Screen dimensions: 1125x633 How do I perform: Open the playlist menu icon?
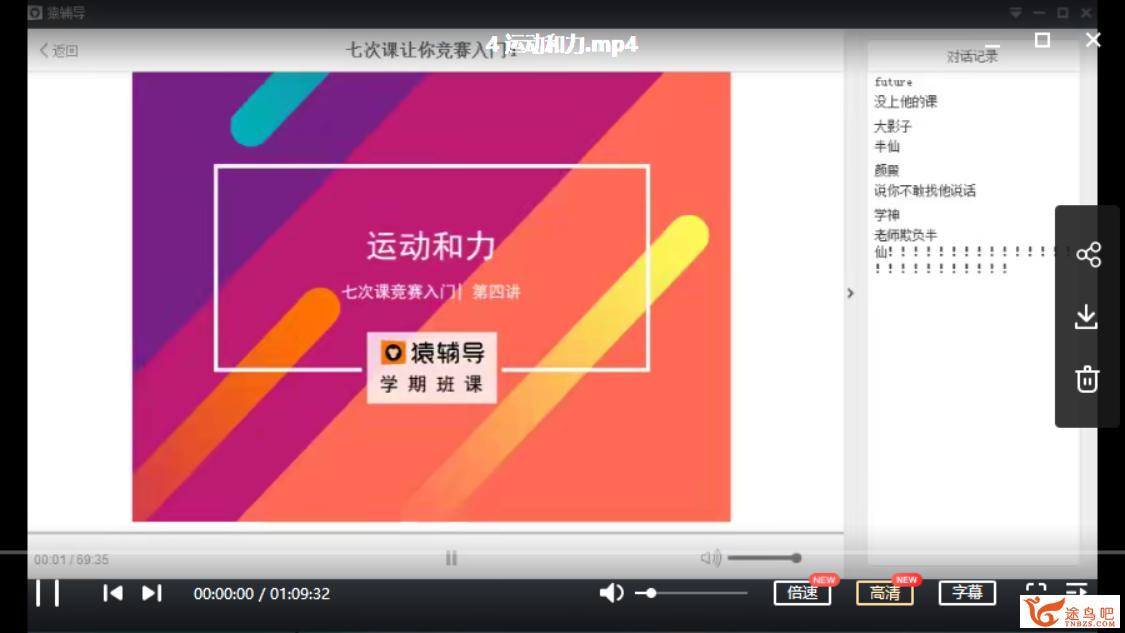(1076, 590)
